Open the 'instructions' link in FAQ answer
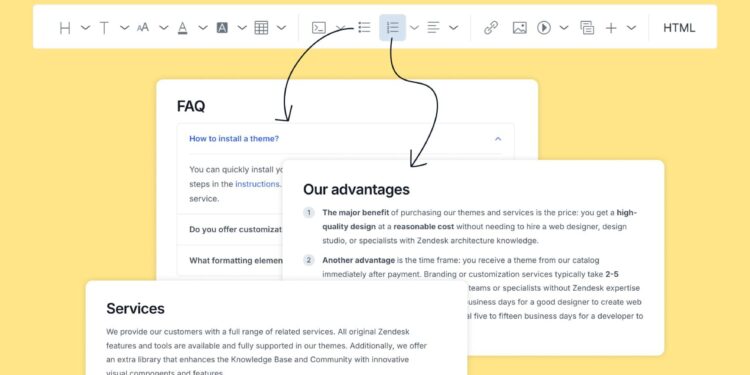 pyautogui.click(x=257, y=184)
